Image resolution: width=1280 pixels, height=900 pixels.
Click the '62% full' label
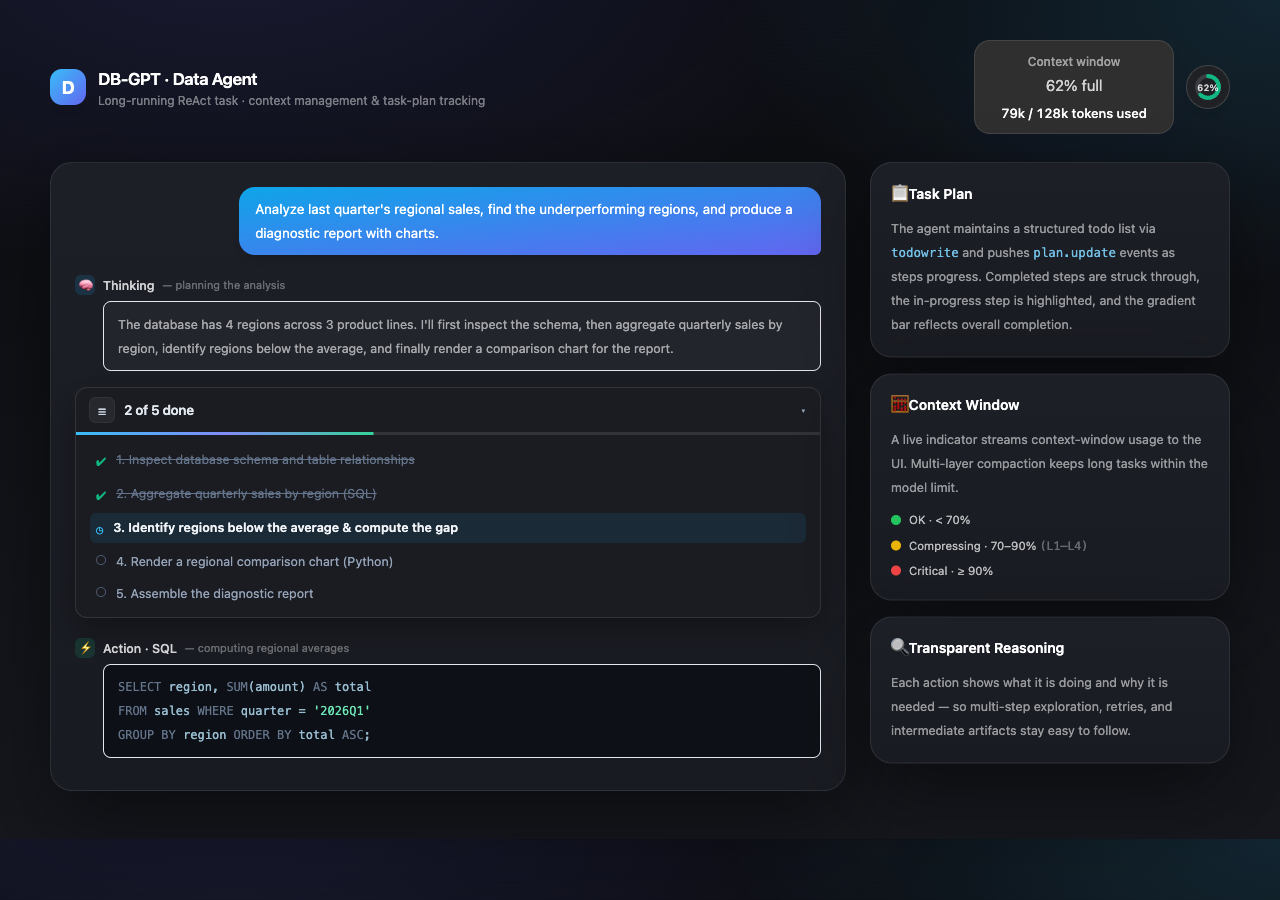(x=1074, y=86)
